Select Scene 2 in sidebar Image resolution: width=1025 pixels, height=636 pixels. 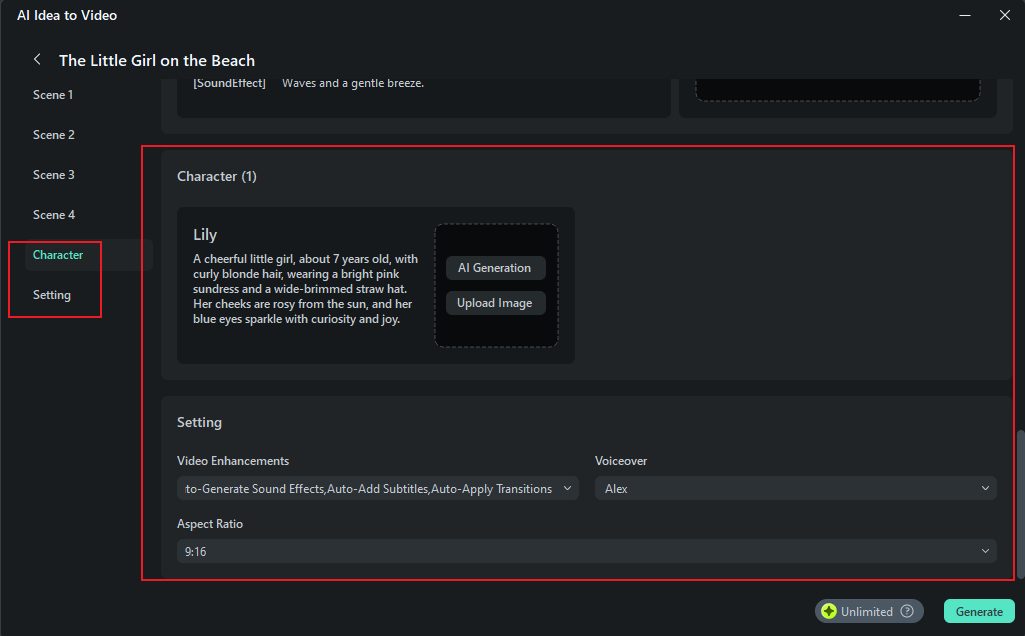(x=54, y=135)
